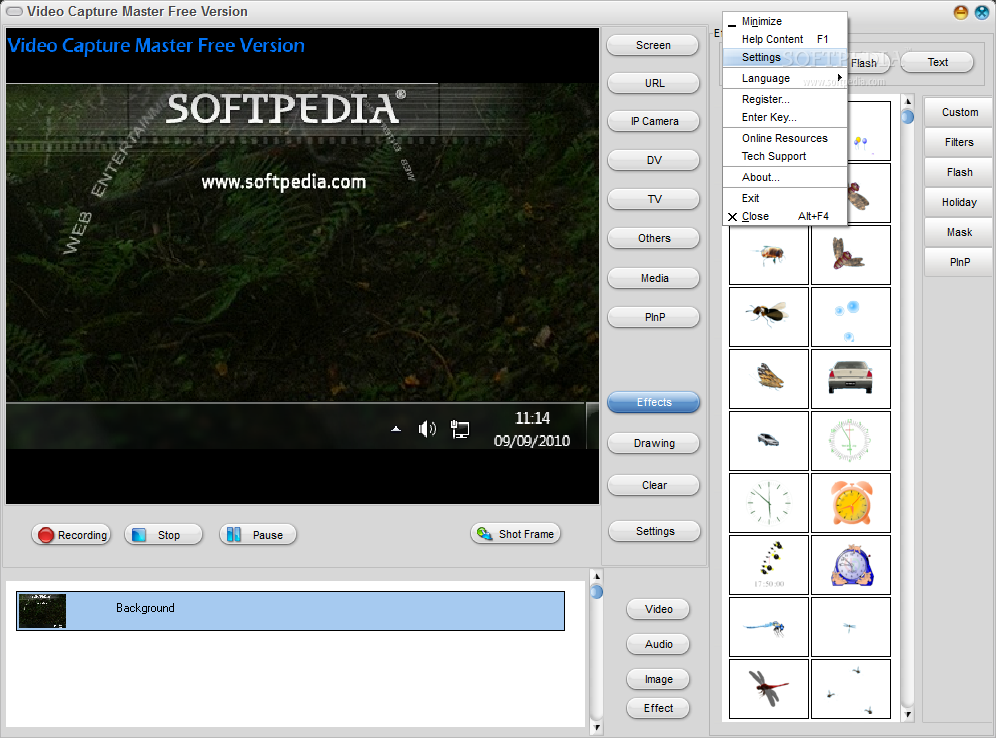996x738 pixels.
Task: Open the Media source button
Action: (x=653, y=278)
